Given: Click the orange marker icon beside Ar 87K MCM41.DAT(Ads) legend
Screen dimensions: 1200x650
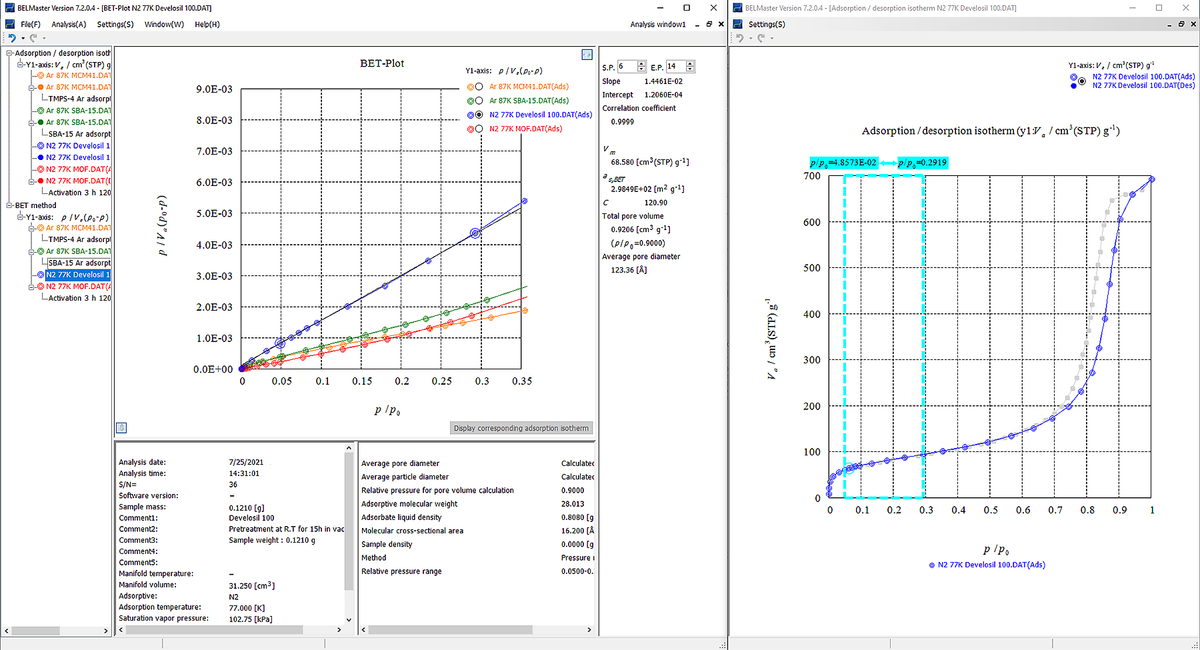Looking at the screenshot, I should (x=469, y=86).
